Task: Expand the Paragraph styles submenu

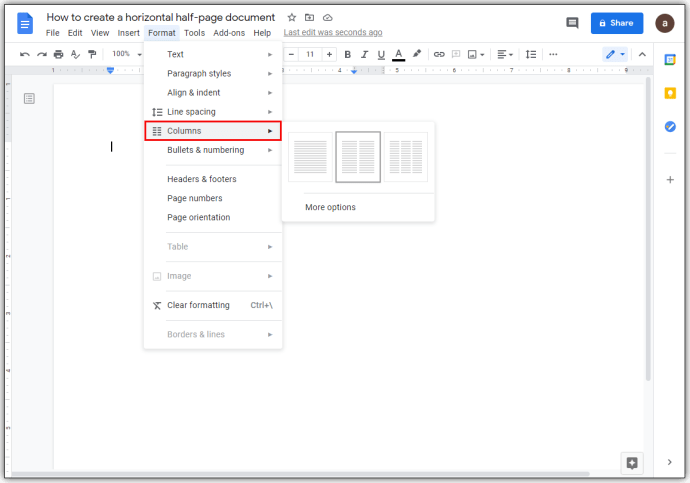Action: pyautogui.click(x=213, y=73)
